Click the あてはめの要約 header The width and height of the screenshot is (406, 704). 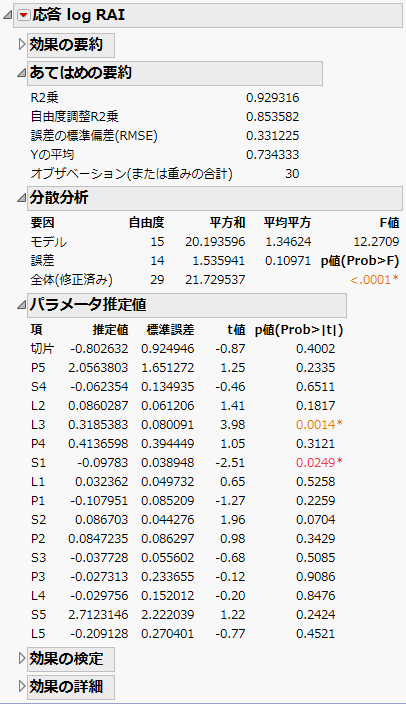tap(175, 73)
